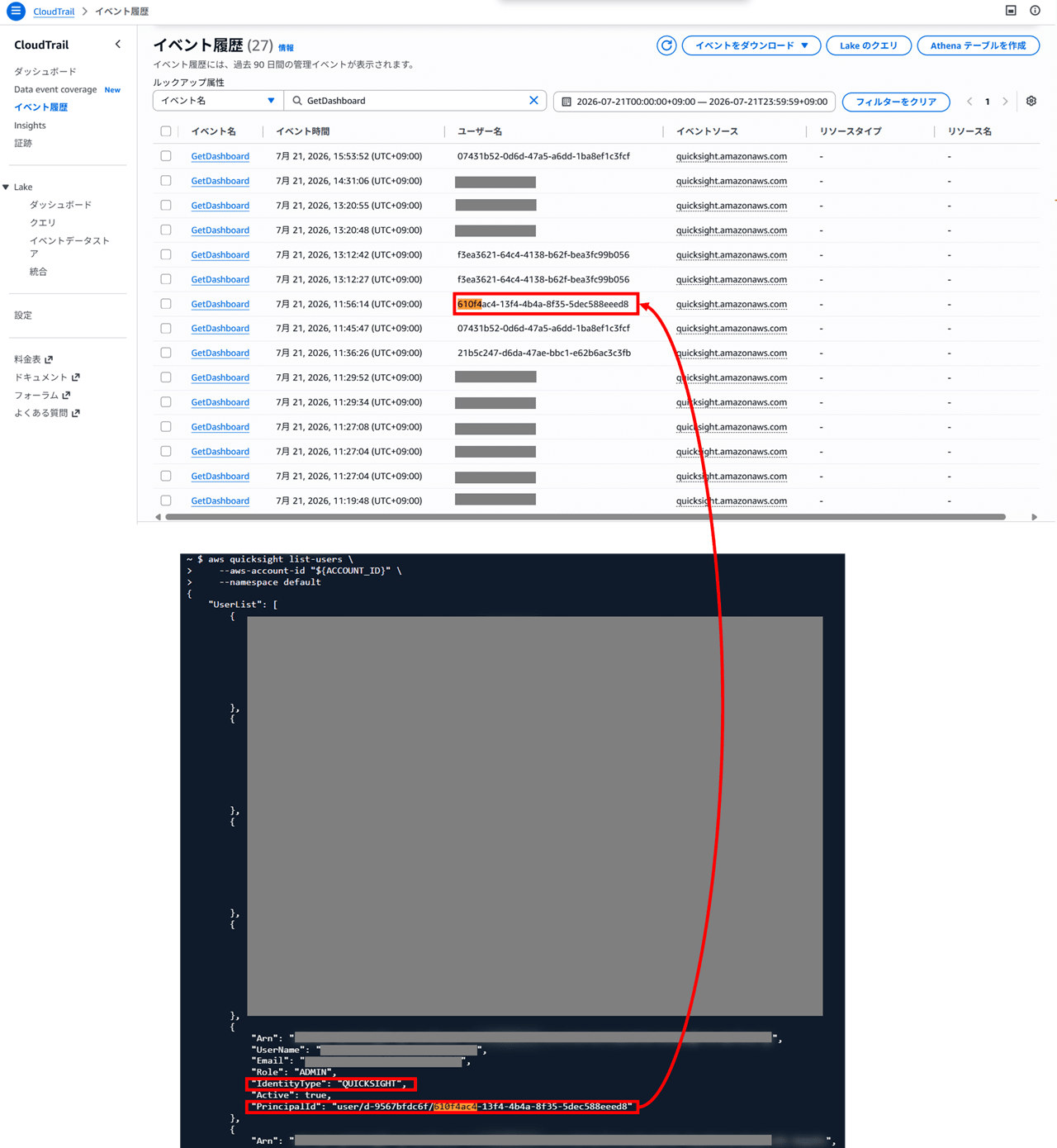Open 設定 in the sidebar
1057x1148 pixels.
point(23,315)
